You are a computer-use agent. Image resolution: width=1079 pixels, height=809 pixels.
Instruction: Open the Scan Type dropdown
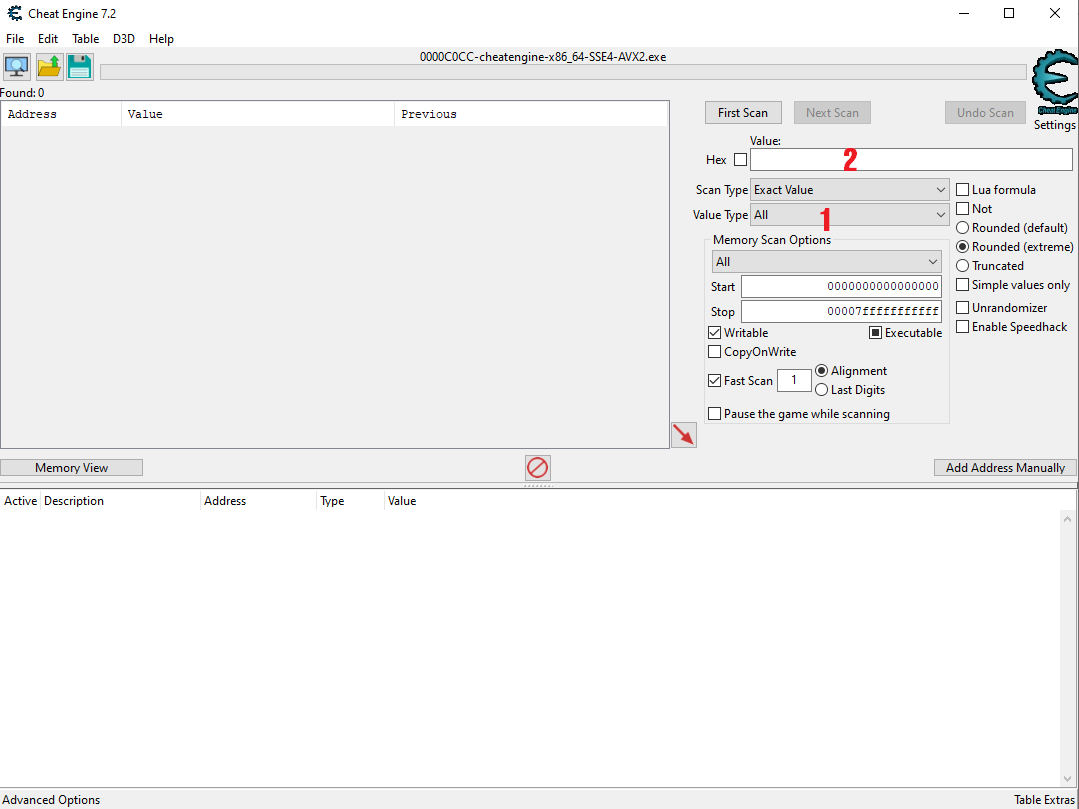pyautogui.click(x=850, y=190)
